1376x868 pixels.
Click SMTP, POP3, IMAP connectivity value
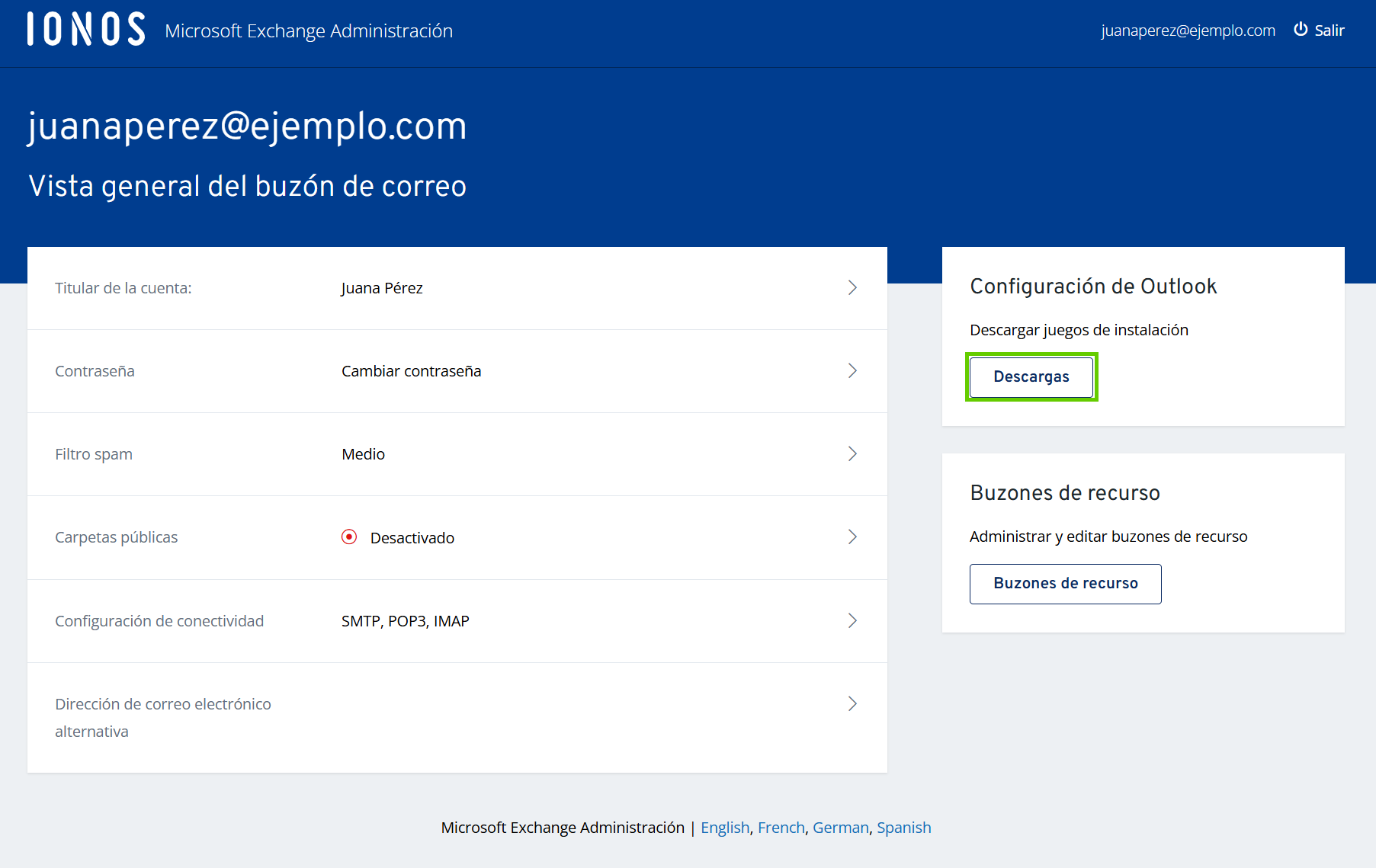(405, 620)
